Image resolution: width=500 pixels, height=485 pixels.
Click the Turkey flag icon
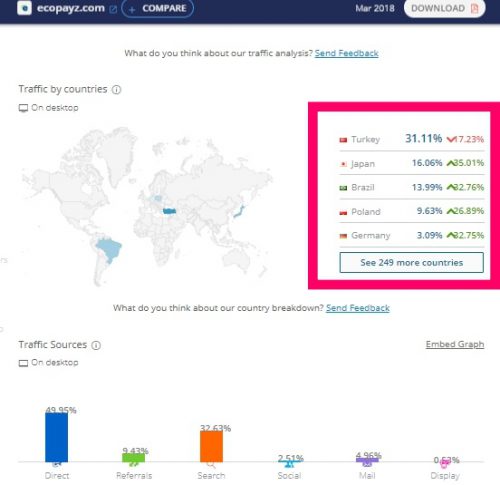coord(343,140)
